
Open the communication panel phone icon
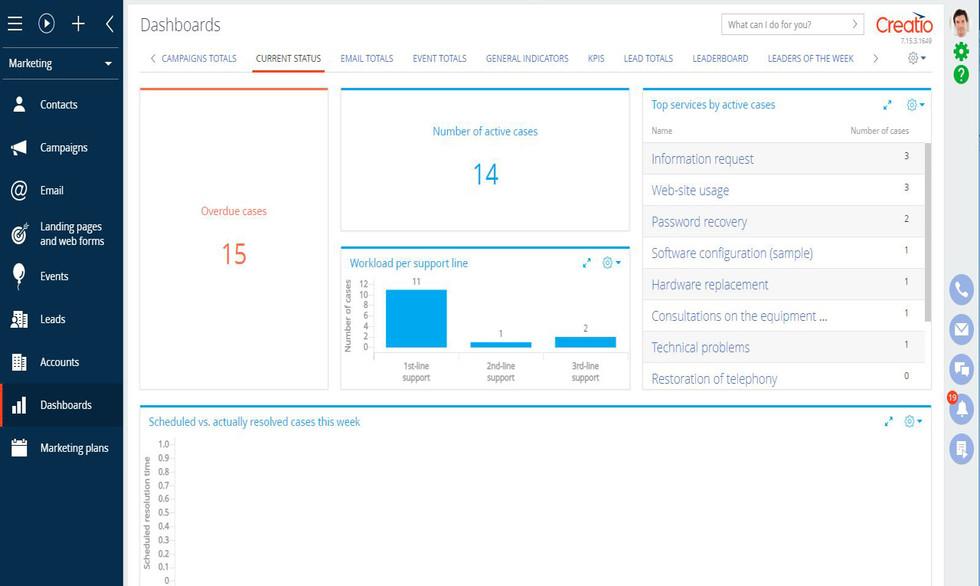[x=959, y=290]
